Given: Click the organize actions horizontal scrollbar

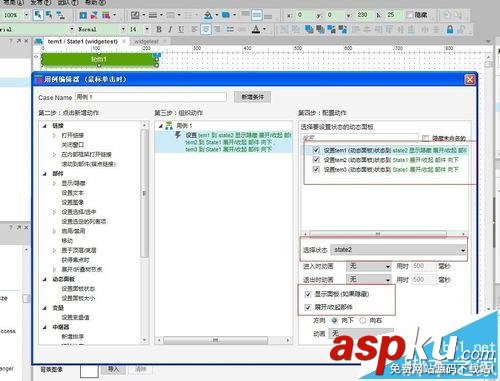Looking at the screenshot, I should click(215, 340).
